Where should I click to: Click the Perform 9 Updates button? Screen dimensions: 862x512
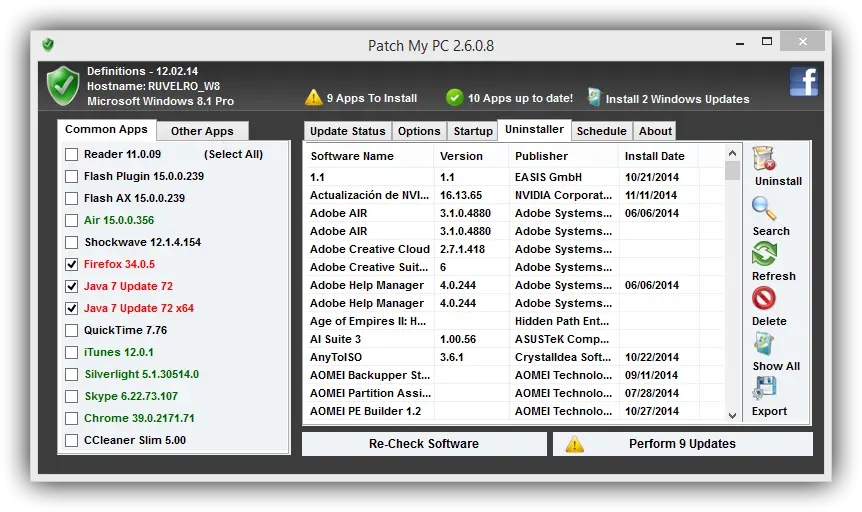coord(682,444)
